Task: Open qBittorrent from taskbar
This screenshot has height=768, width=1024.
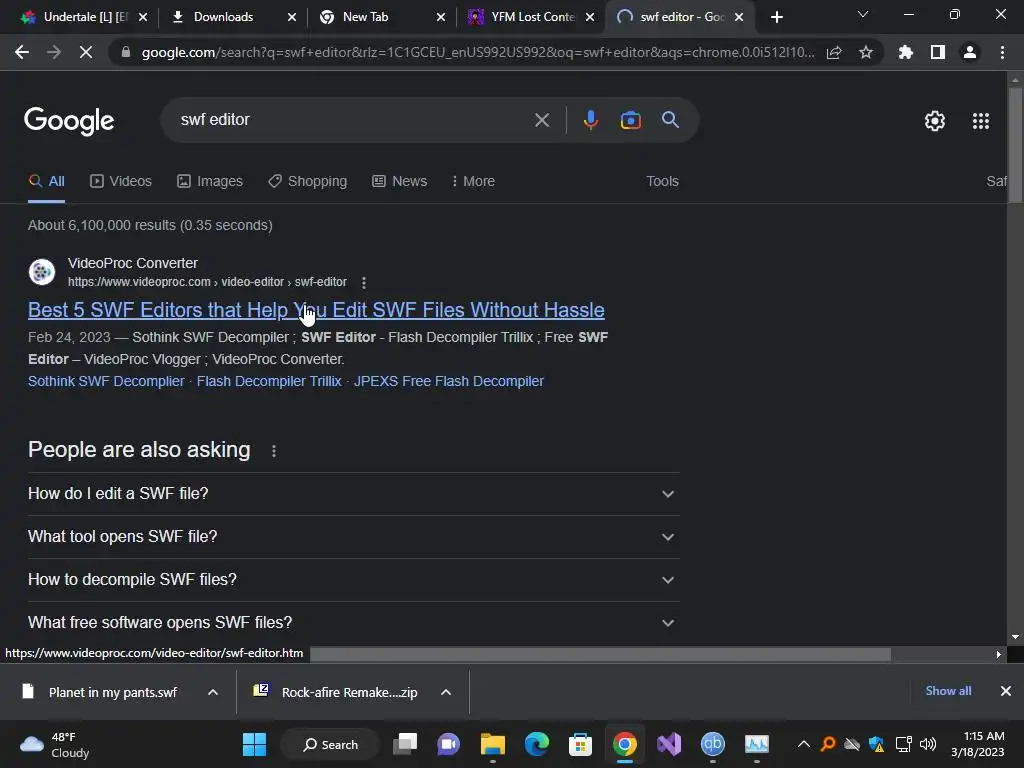Action: (712, 744)
